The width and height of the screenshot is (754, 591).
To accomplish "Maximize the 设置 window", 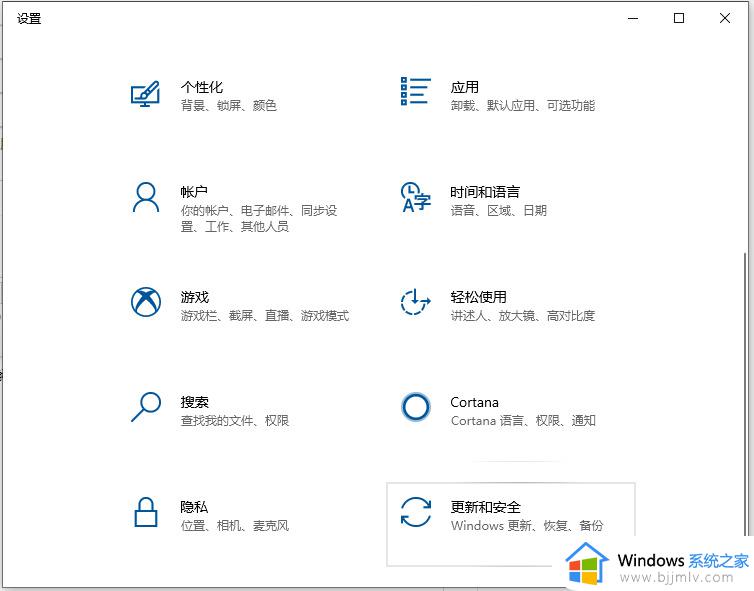I will pyautogui.click(x=679, y=18).
